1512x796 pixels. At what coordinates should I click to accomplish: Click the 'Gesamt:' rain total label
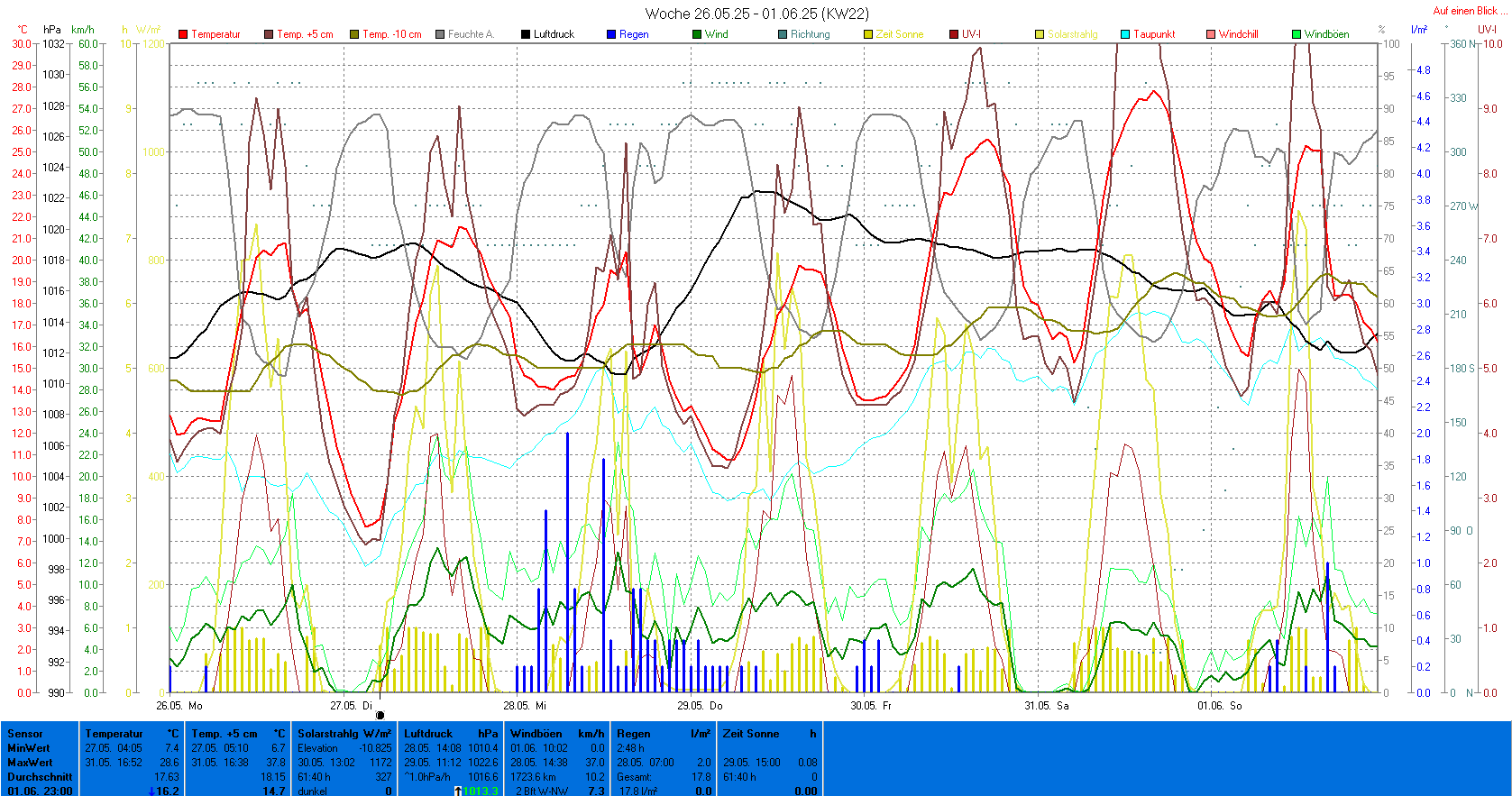[635, 776]
